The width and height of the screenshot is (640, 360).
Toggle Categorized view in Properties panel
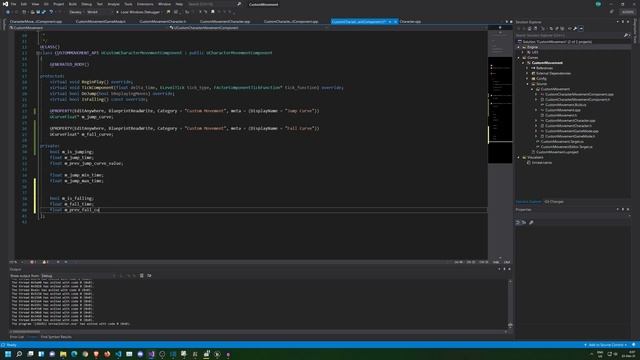pos(518,222)
